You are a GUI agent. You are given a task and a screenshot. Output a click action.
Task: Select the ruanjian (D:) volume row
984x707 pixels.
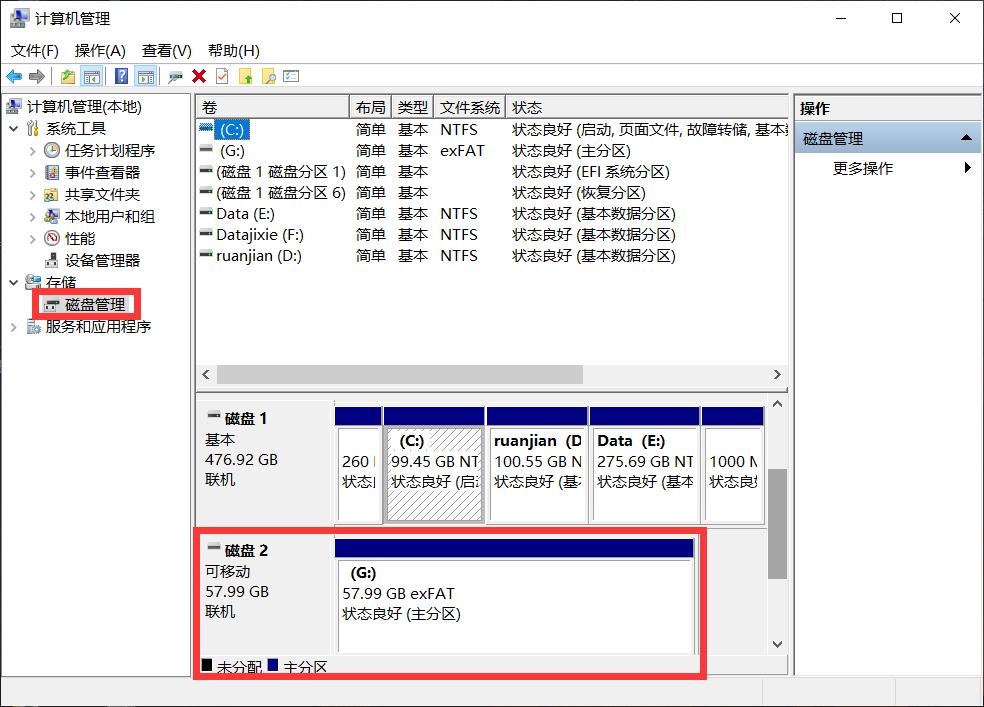point(492,256)
